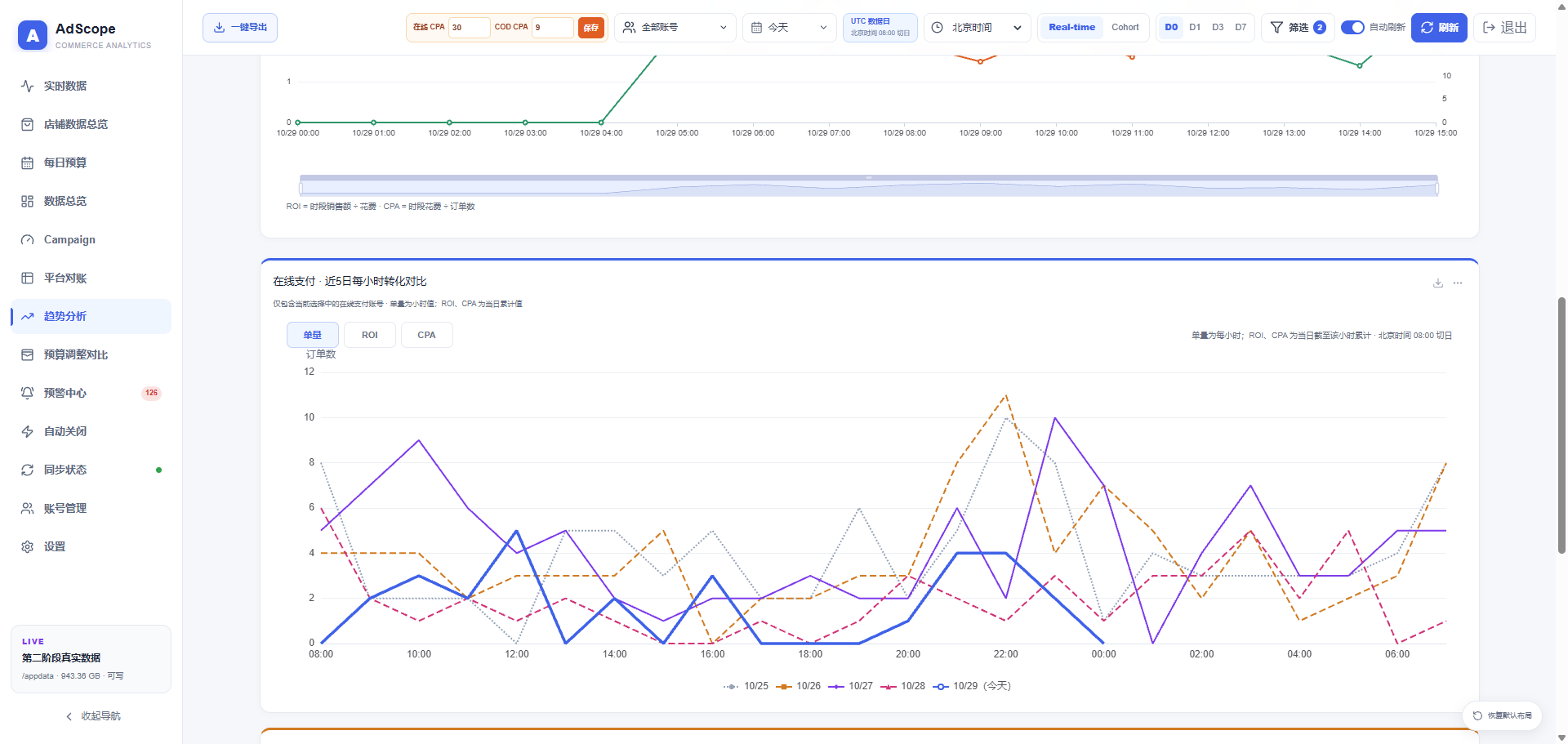Click 恢复默认布局 reset layout button
The height and width of the screenshot is (744, 1568).
pyautogui.click(x=1502, y=715)
